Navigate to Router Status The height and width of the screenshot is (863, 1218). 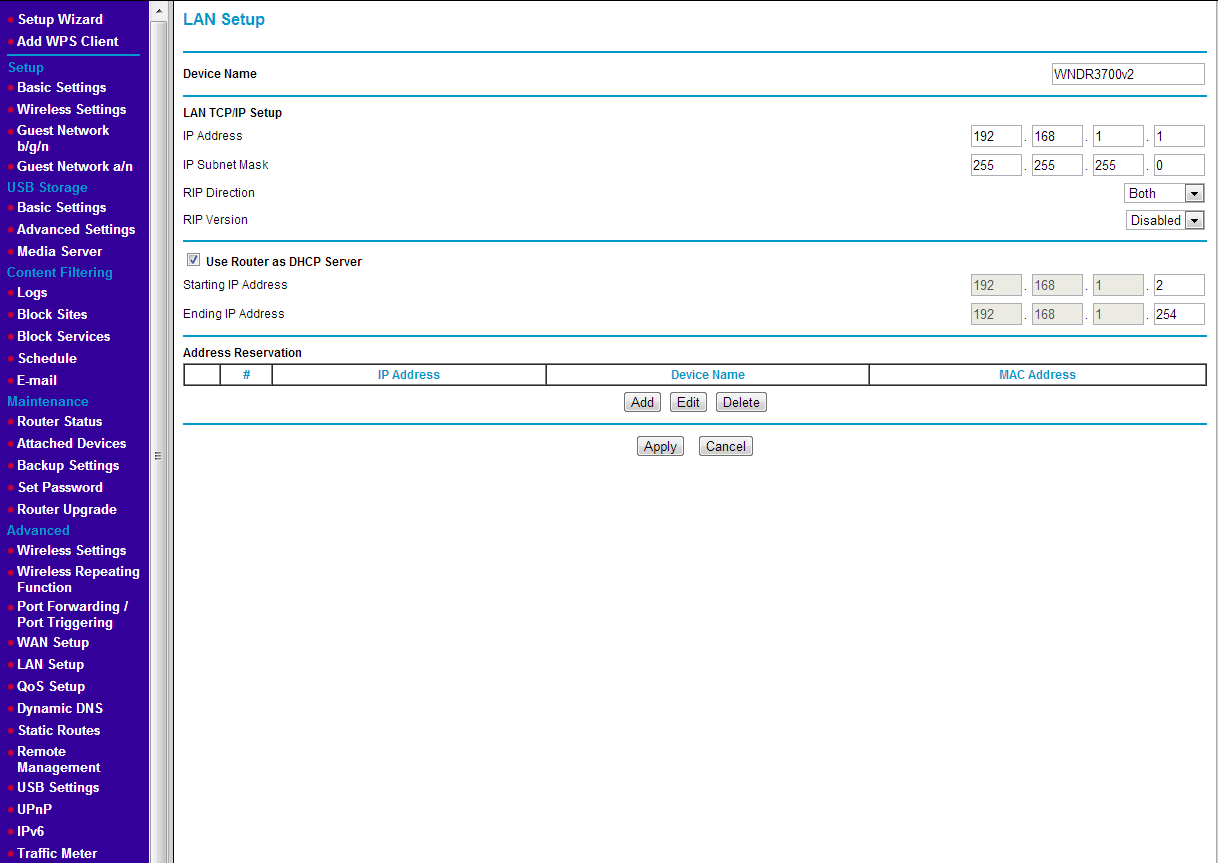pos(57,421)
